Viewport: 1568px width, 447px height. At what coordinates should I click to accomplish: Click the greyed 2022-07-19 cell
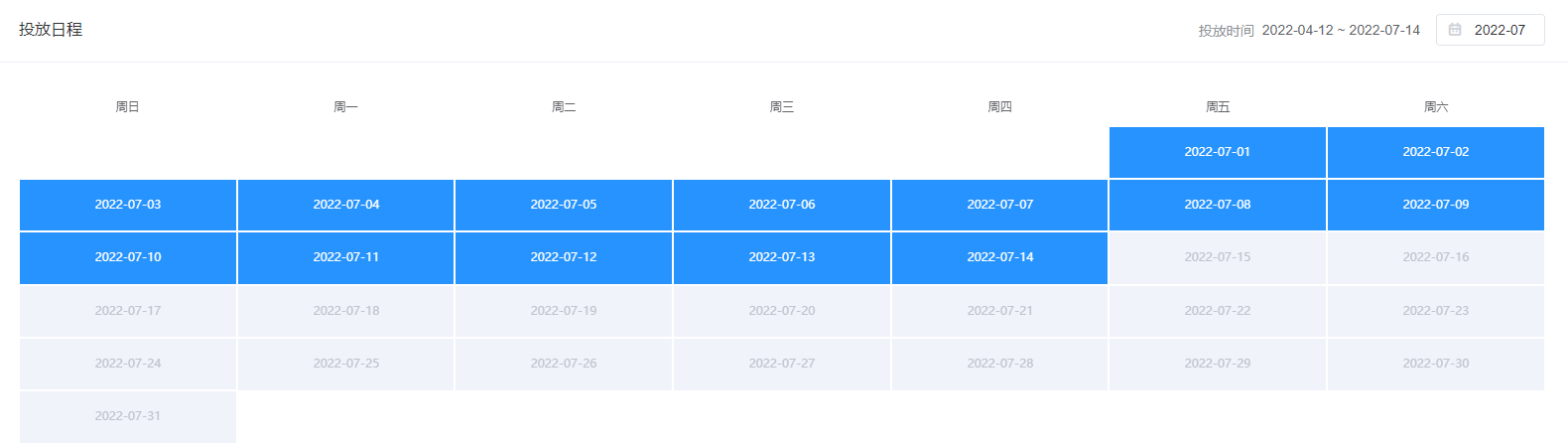click(564, 311)
